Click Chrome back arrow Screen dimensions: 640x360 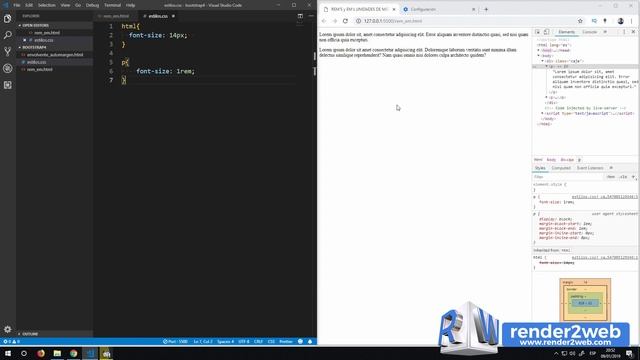point(324,21)
